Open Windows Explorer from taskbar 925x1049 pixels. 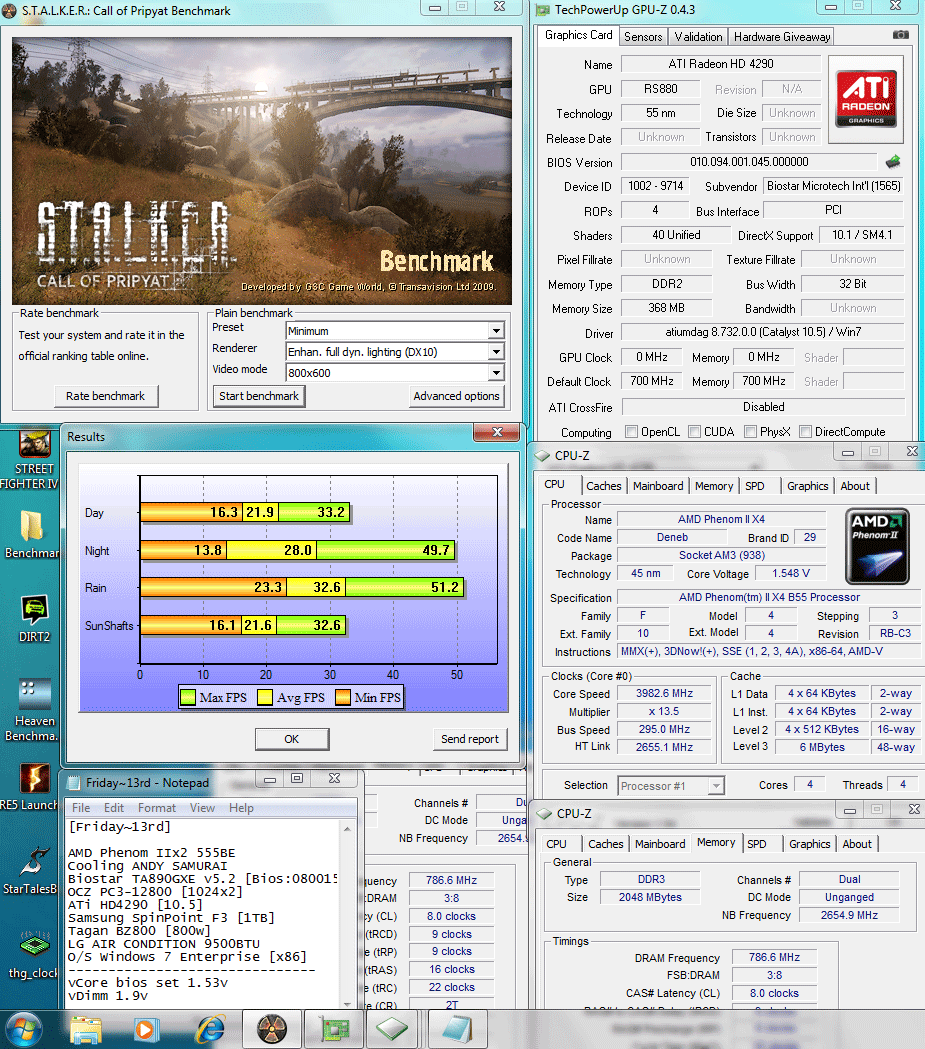click(86, 1030)
